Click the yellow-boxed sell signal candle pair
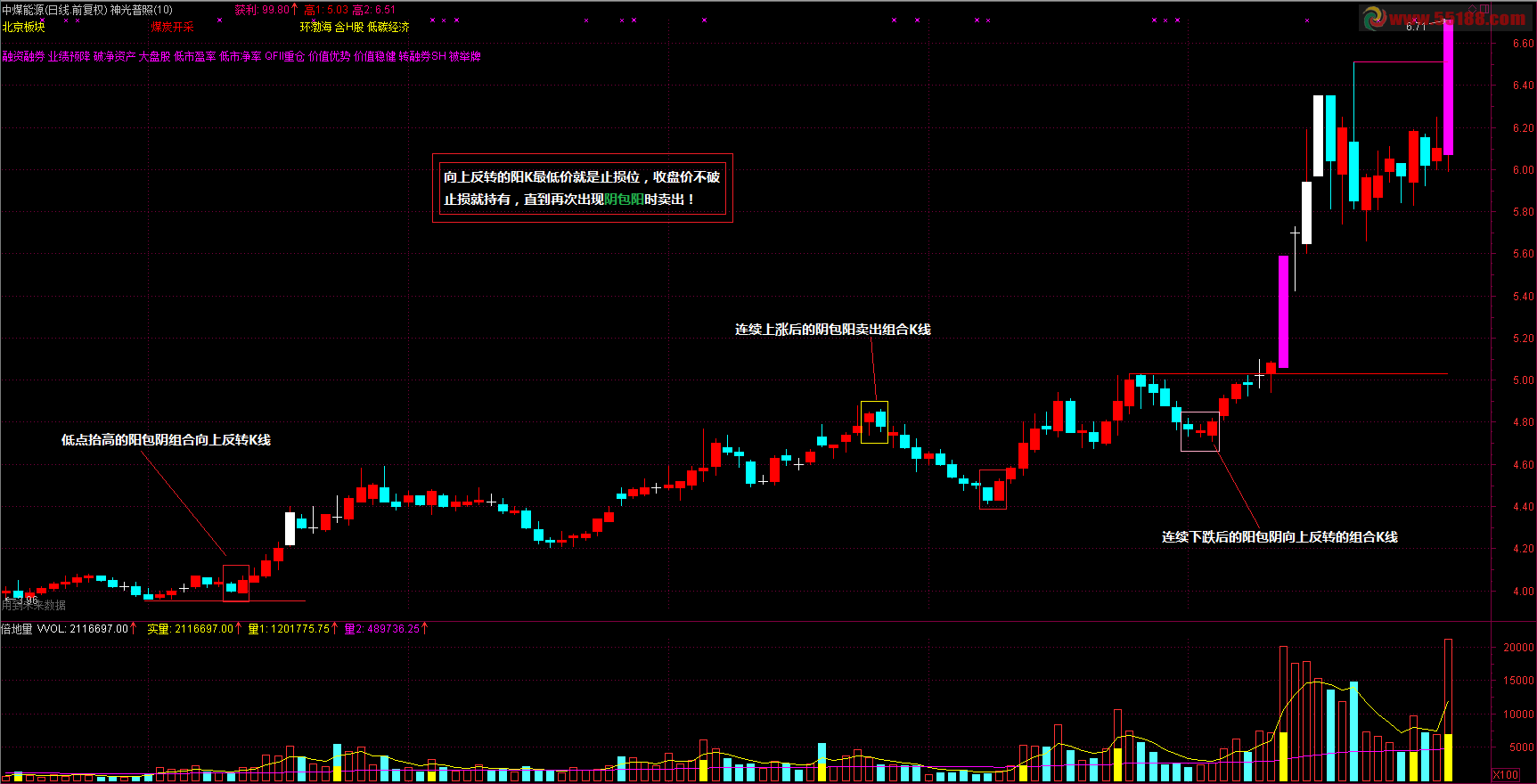 point(874,422)
